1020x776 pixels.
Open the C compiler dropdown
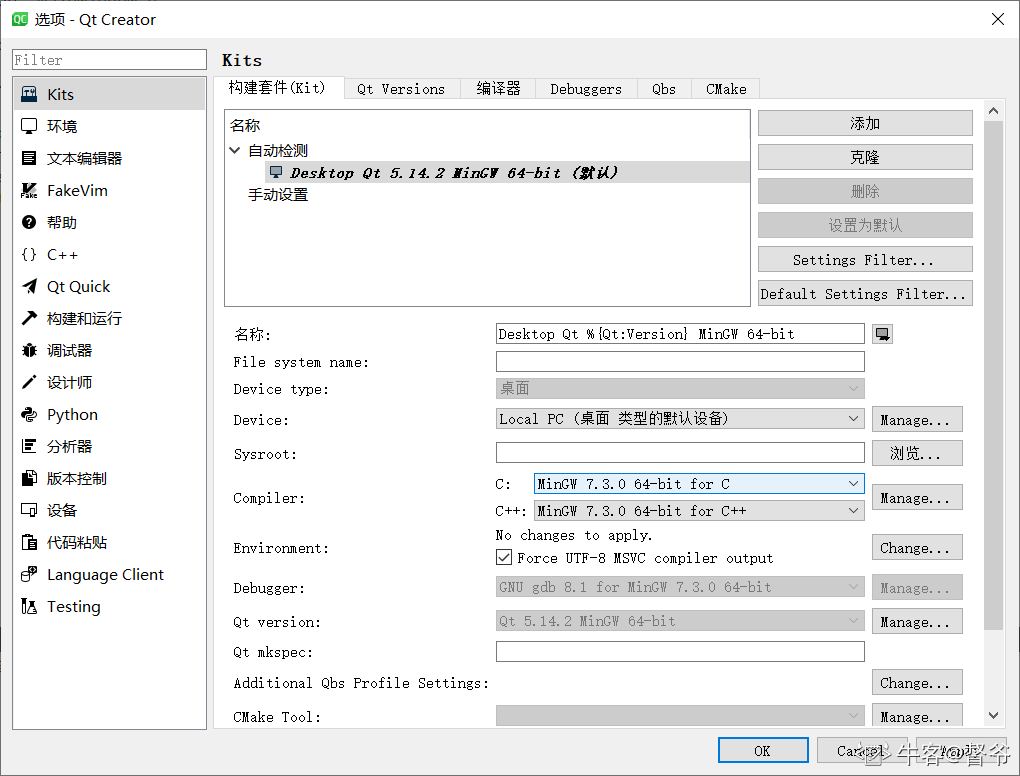699,484
